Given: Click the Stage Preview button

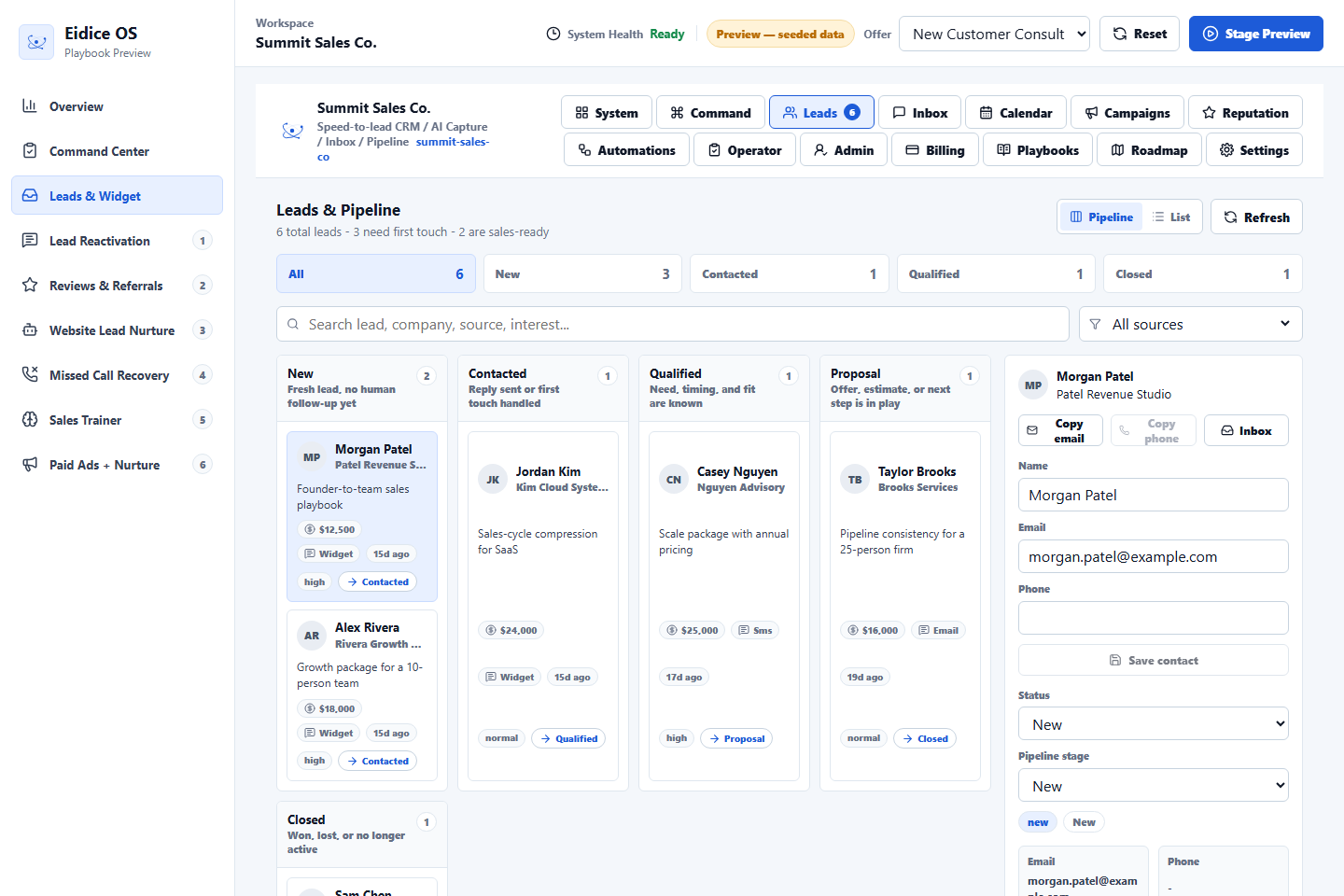Looking at the screenshot, I should (1256, 34).
